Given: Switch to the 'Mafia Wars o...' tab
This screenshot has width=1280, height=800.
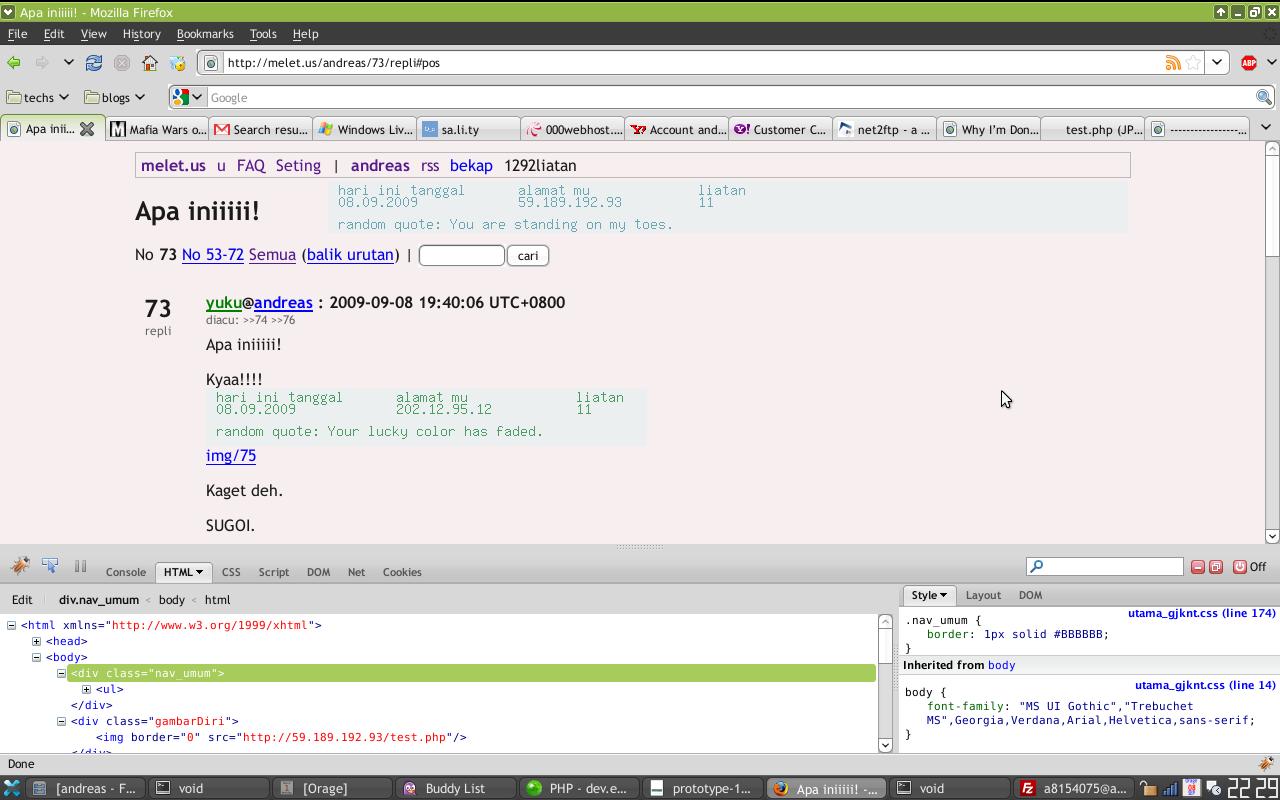Looking at the screenshot, I should pyautogui.click(x=159, y=129).
